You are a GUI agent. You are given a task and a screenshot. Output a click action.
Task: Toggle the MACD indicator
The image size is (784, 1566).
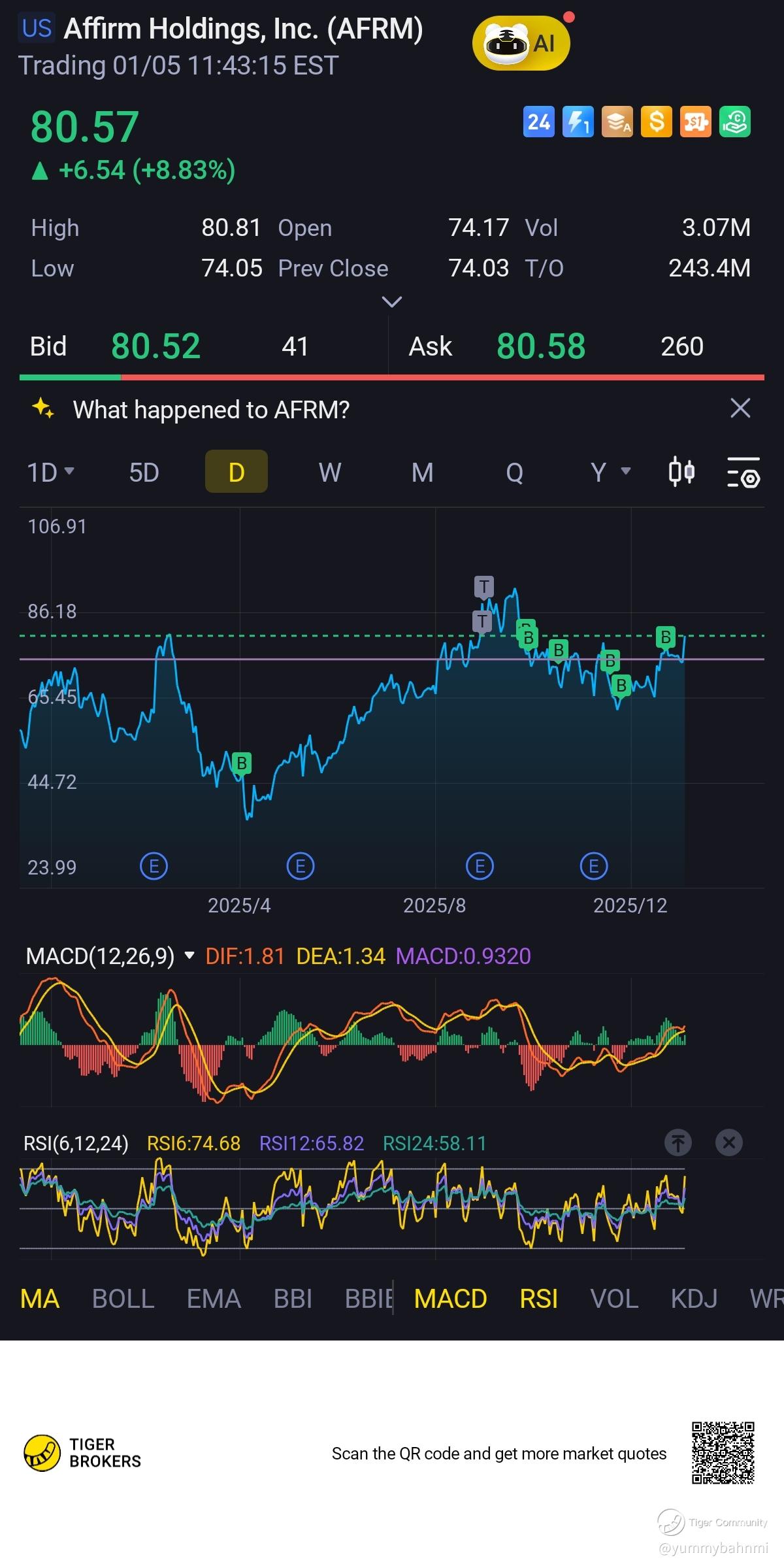point(451,1299)
